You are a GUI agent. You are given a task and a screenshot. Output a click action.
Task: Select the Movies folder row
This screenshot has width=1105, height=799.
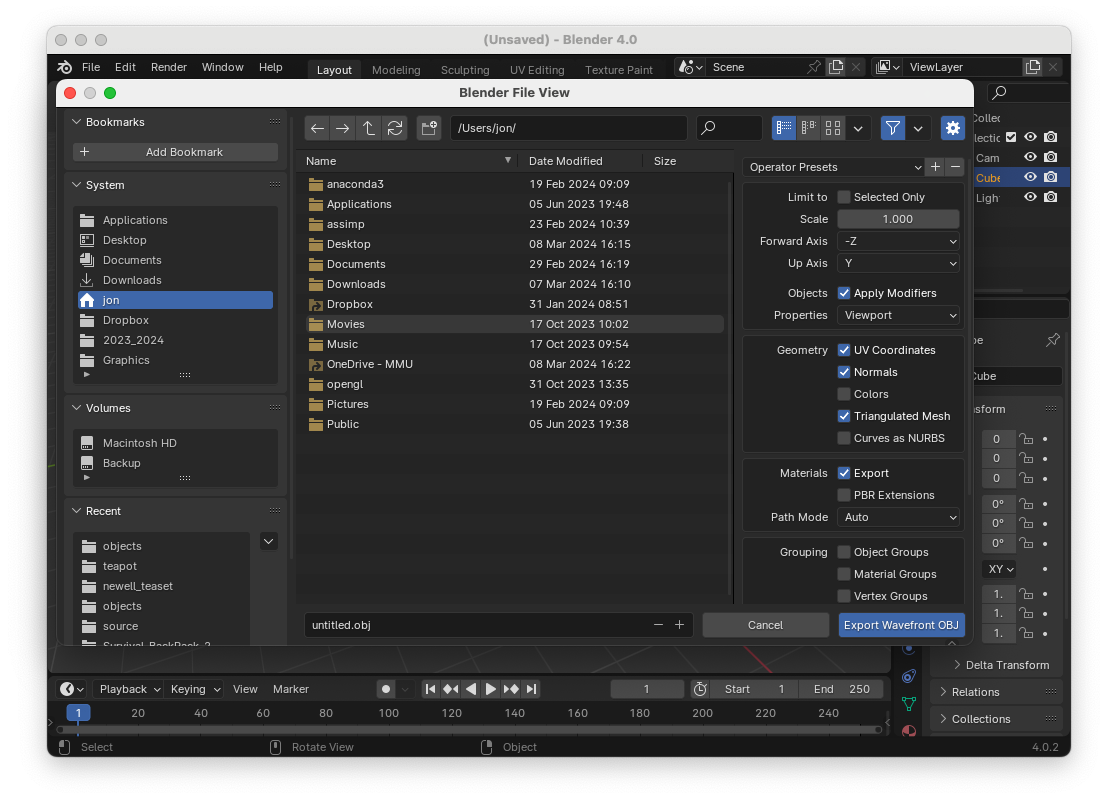pos(514,324)
